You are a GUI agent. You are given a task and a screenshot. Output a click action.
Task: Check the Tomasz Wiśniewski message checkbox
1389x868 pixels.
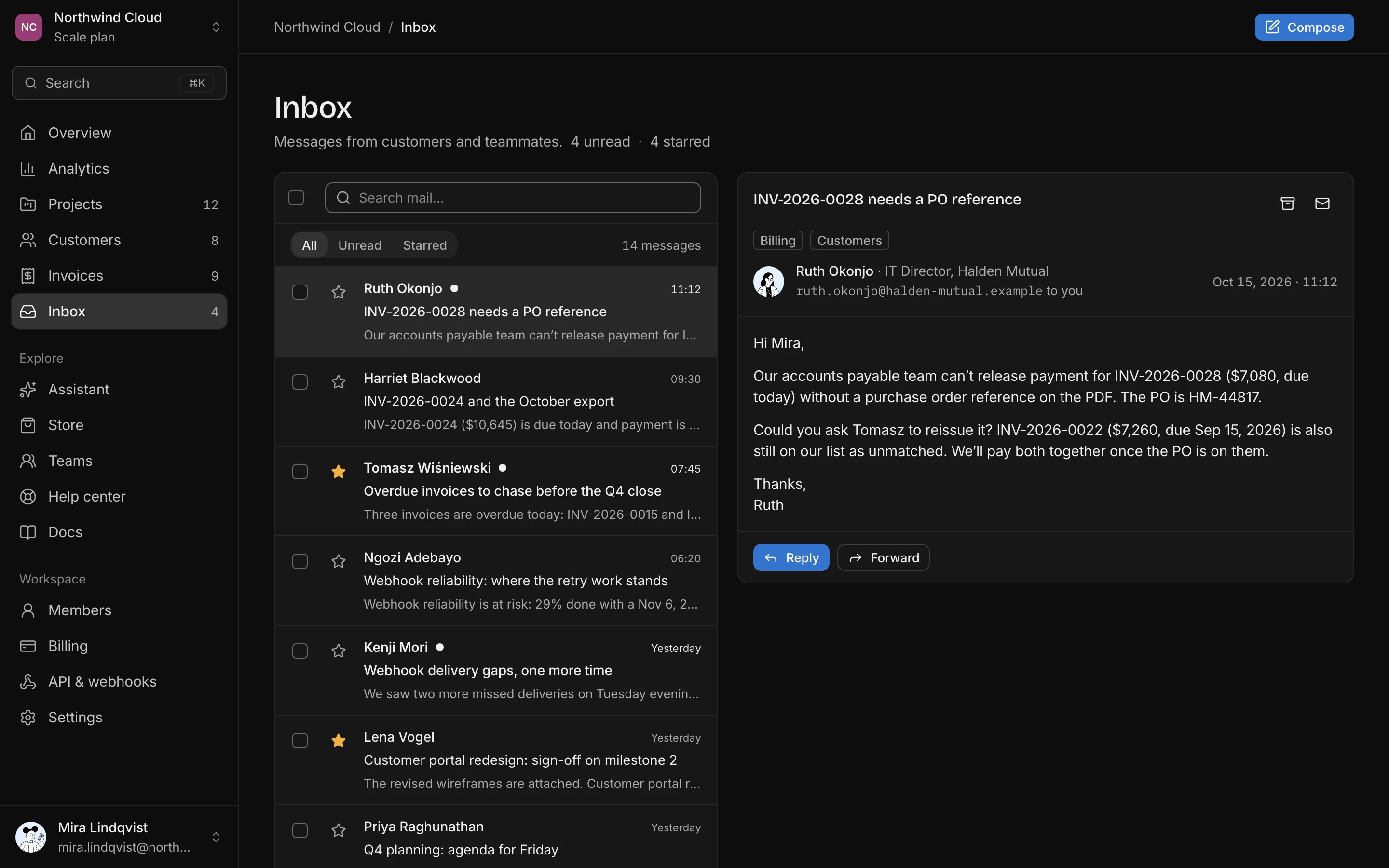click(300, 471)
